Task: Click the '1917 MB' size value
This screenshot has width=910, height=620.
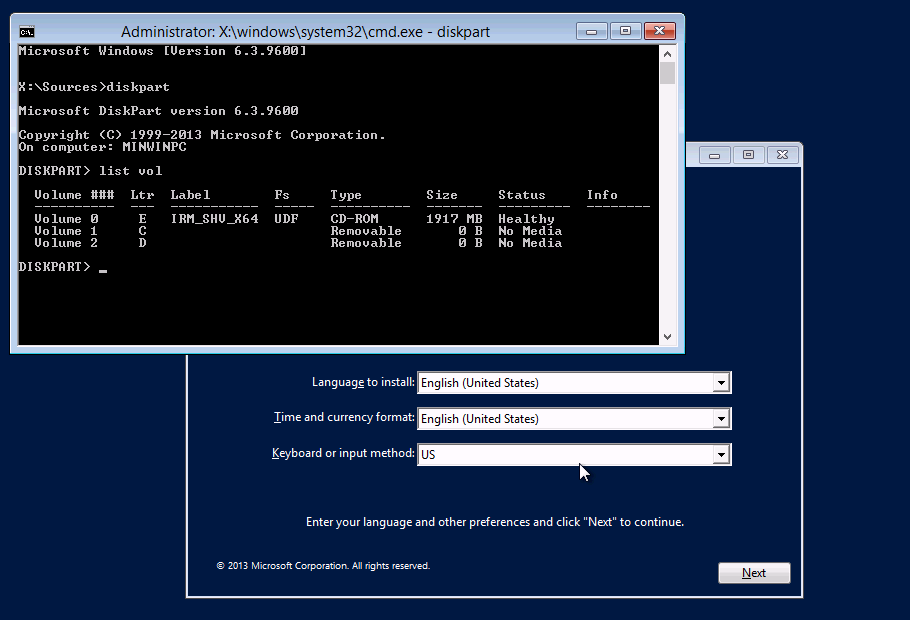Action: click(x=454, y=219)
